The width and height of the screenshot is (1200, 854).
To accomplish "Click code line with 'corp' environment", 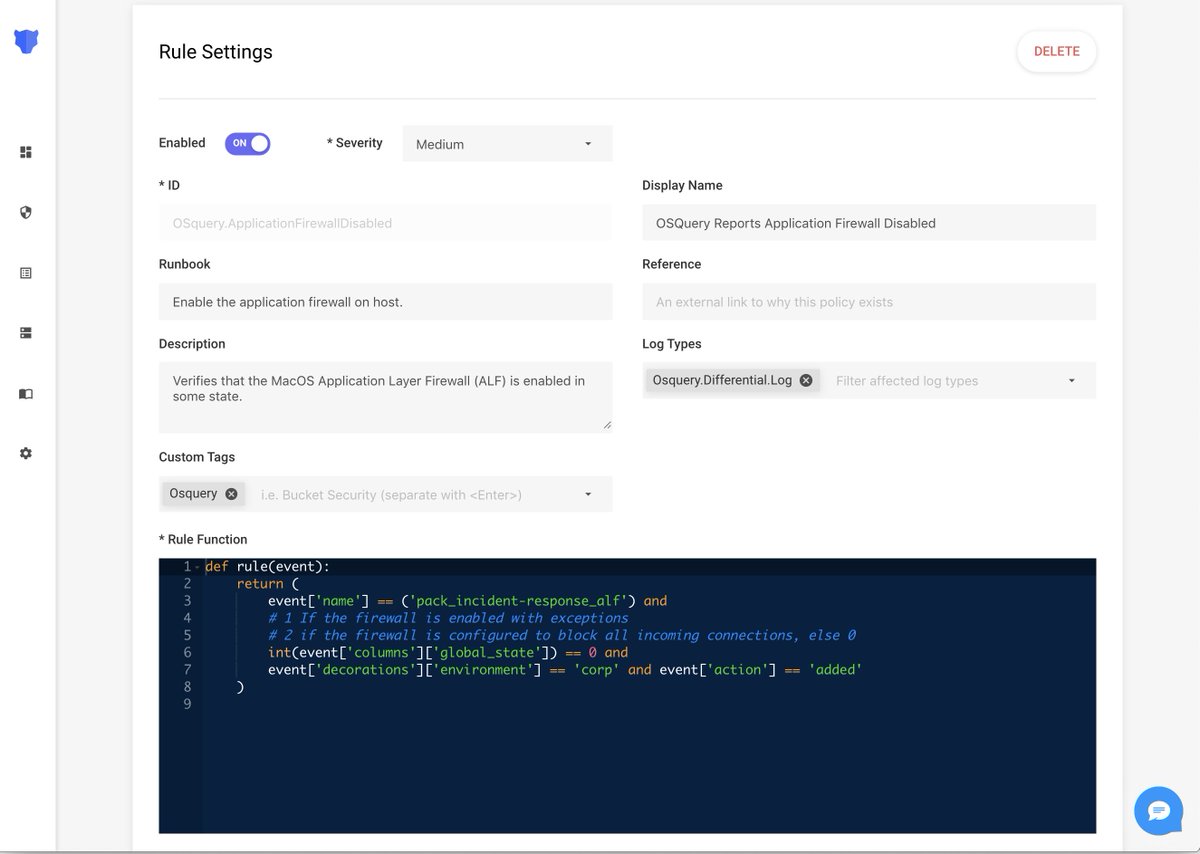I will click(564, 669).
